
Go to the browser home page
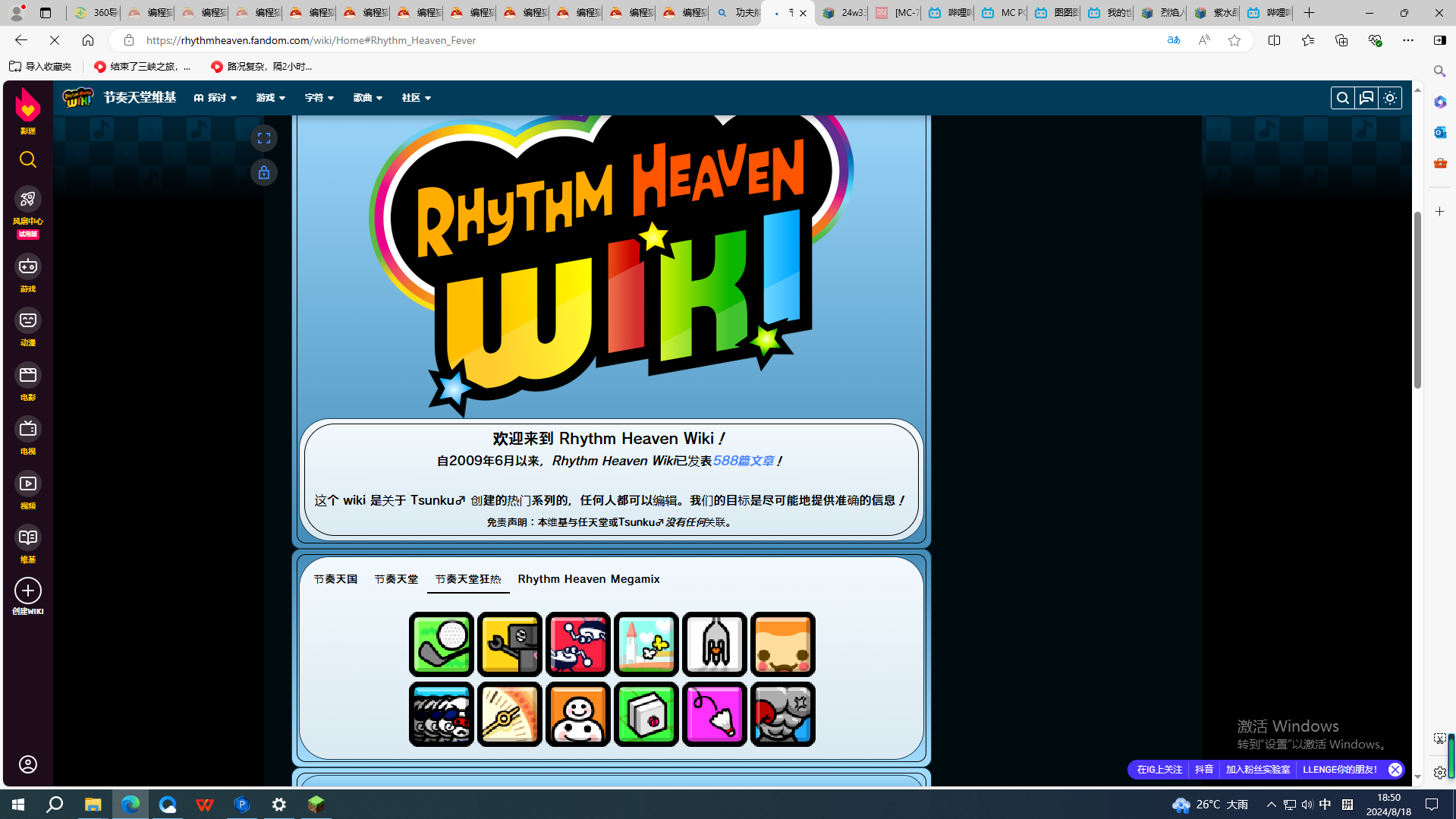click(88, 40)
